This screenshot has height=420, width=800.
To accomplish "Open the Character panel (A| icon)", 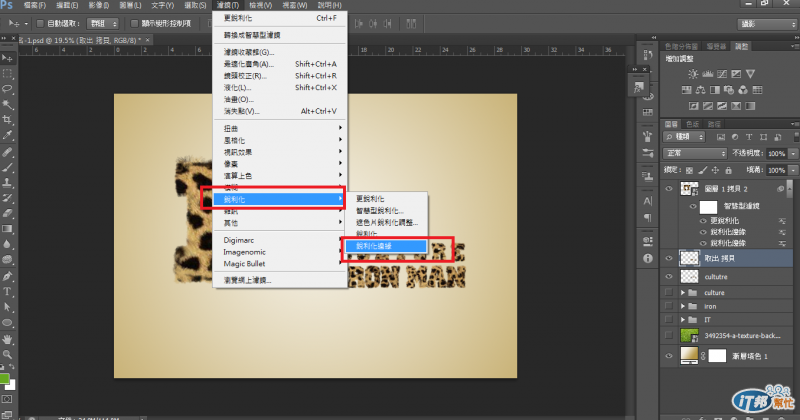I will 647,201.
